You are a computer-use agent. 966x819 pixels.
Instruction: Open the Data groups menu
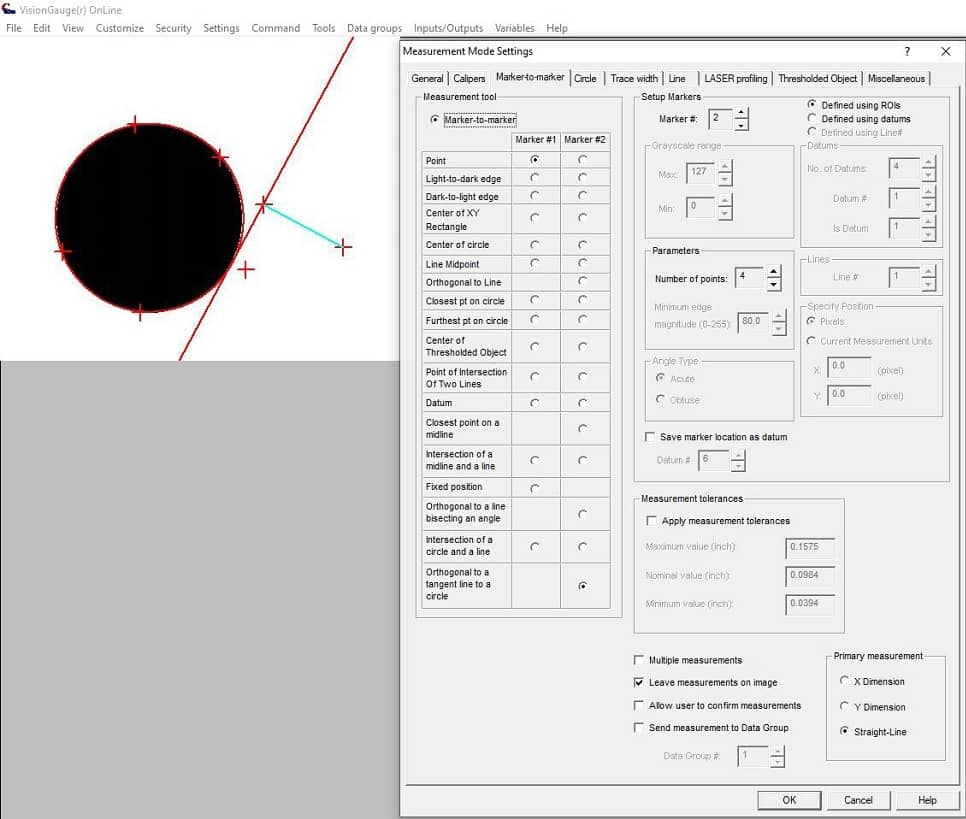pyautogui.click(x=374, y=28)
